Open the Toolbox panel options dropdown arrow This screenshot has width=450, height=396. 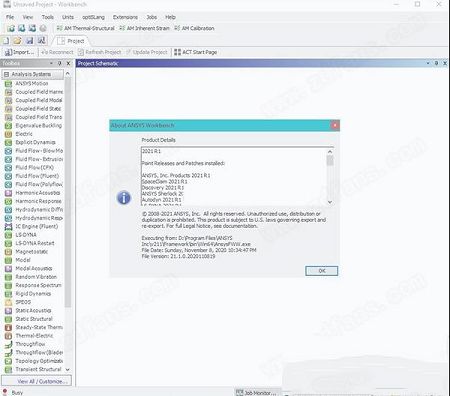(x=51, y=63)
